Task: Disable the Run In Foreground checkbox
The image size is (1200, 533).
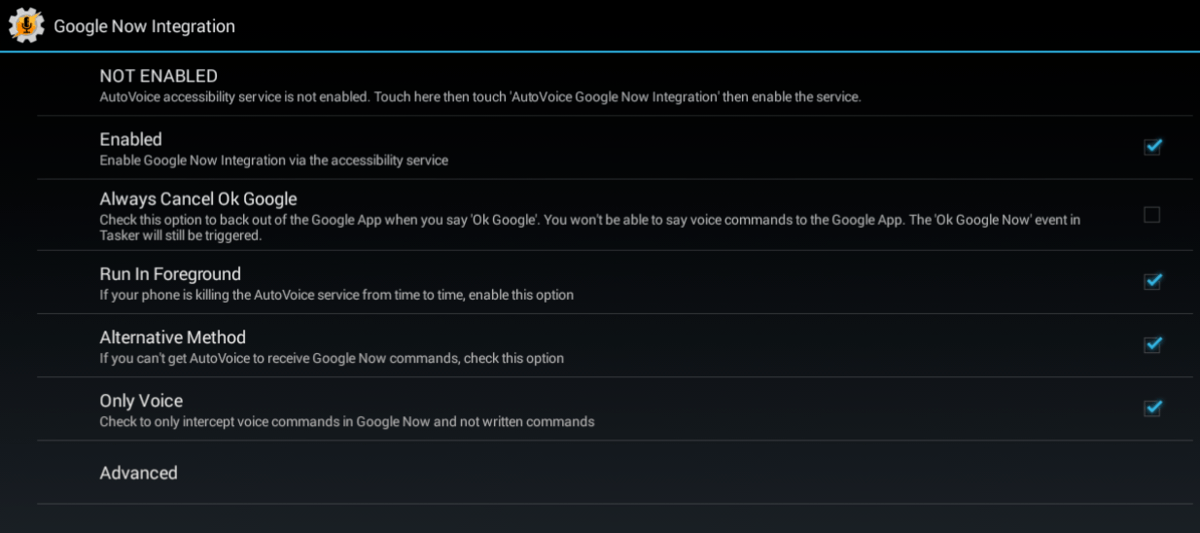Action: 1152,281
